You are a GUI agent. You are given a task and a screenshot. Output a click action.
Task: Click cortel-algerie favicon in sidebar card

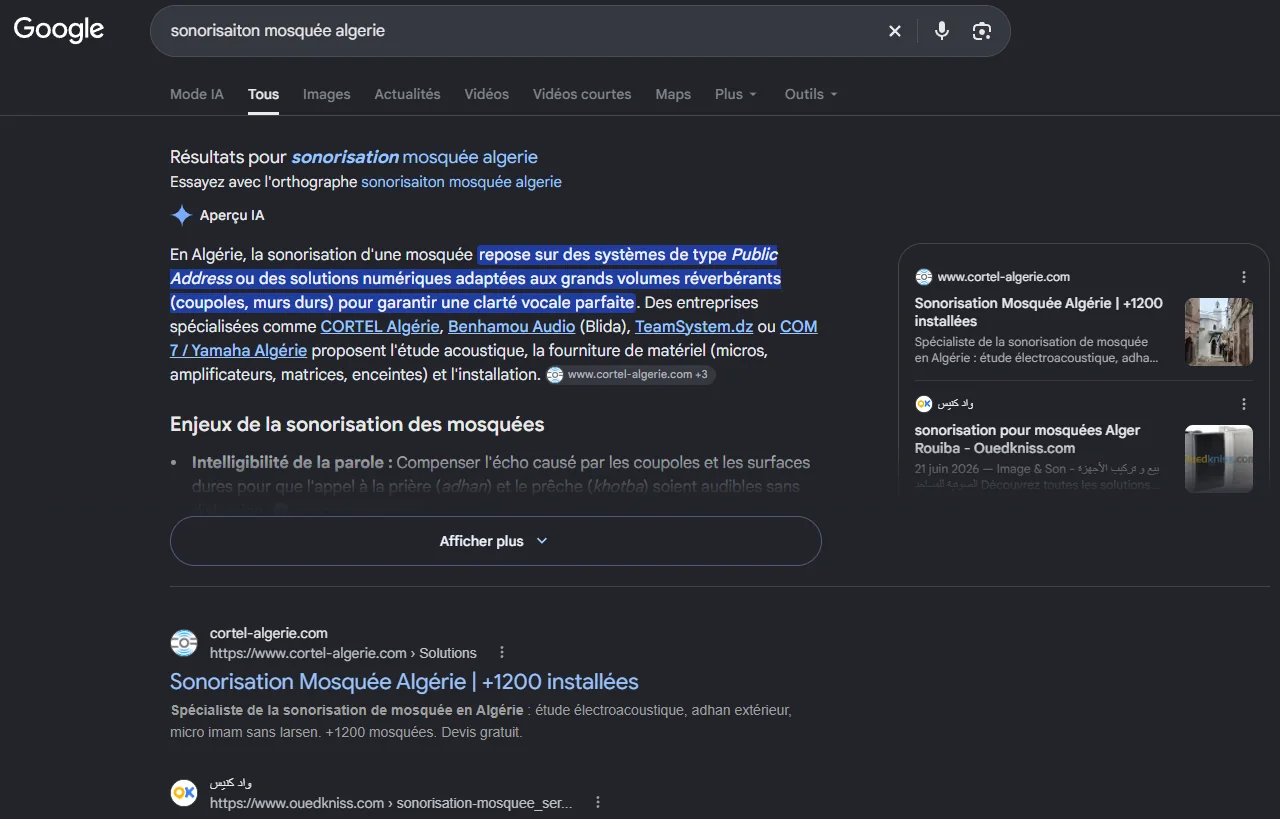(x=923, y=277)
